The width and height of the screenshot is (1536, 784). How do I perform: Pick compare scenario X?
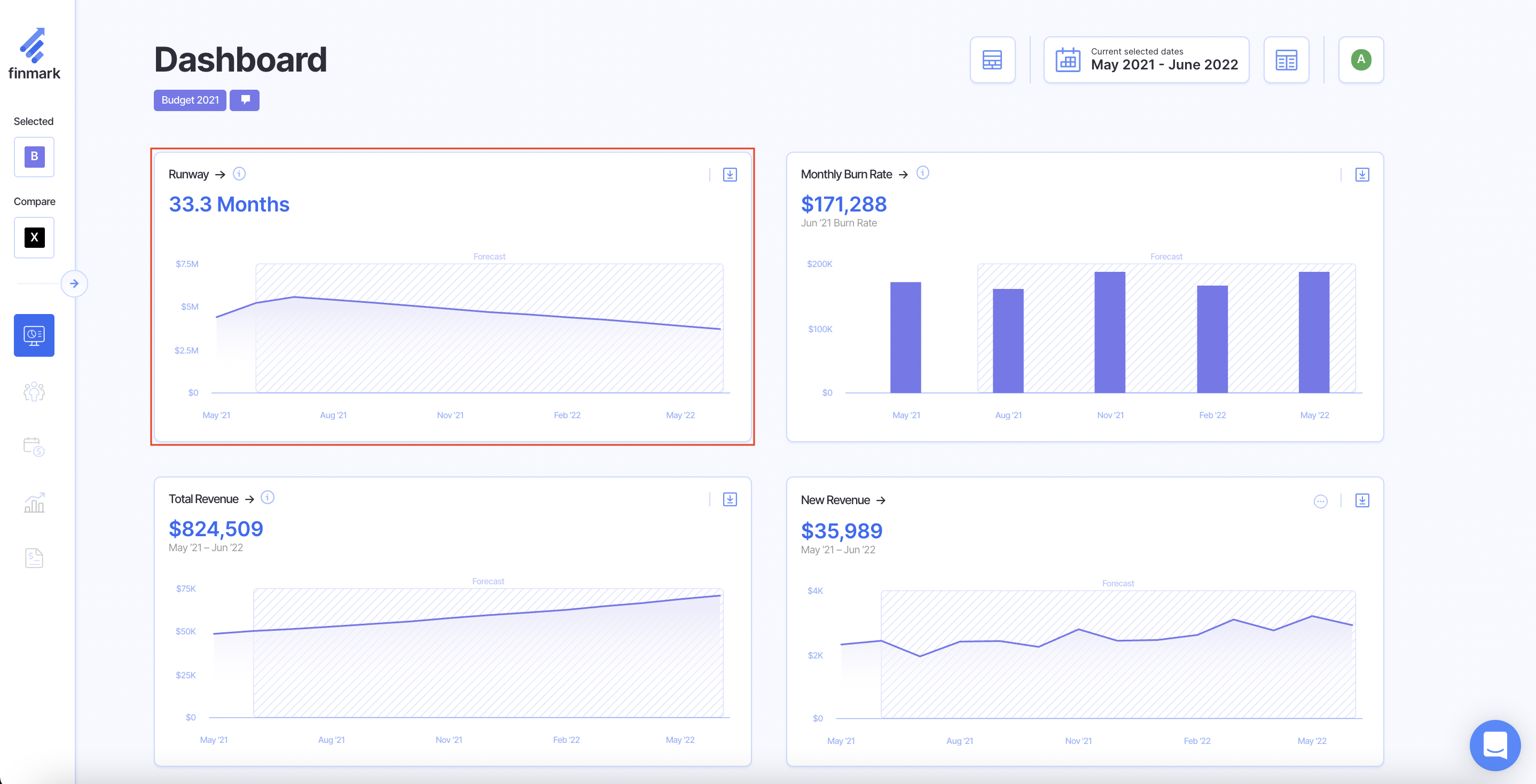(x=34, y=237)
